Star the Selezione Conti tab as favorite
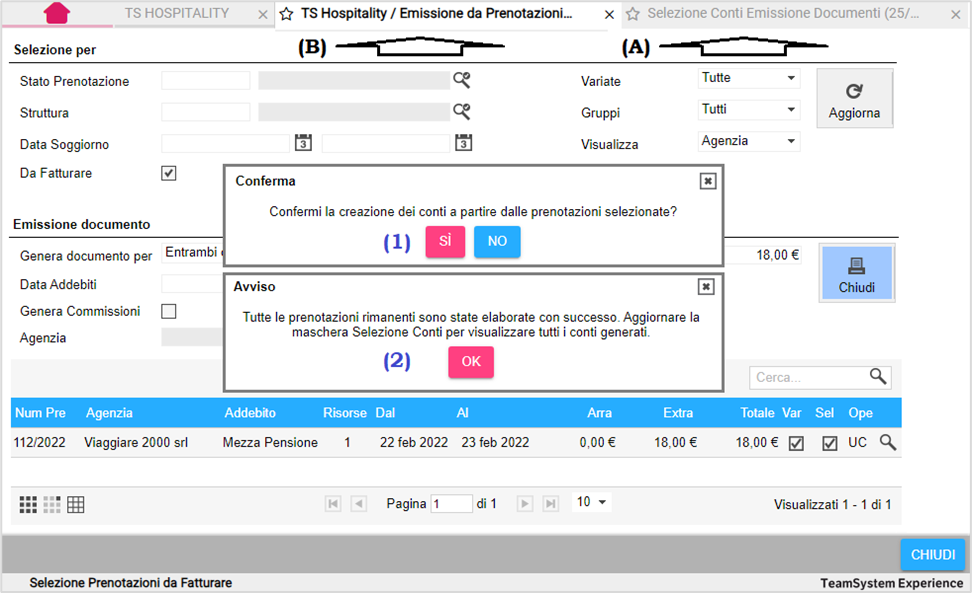 (x=632, y=14)
